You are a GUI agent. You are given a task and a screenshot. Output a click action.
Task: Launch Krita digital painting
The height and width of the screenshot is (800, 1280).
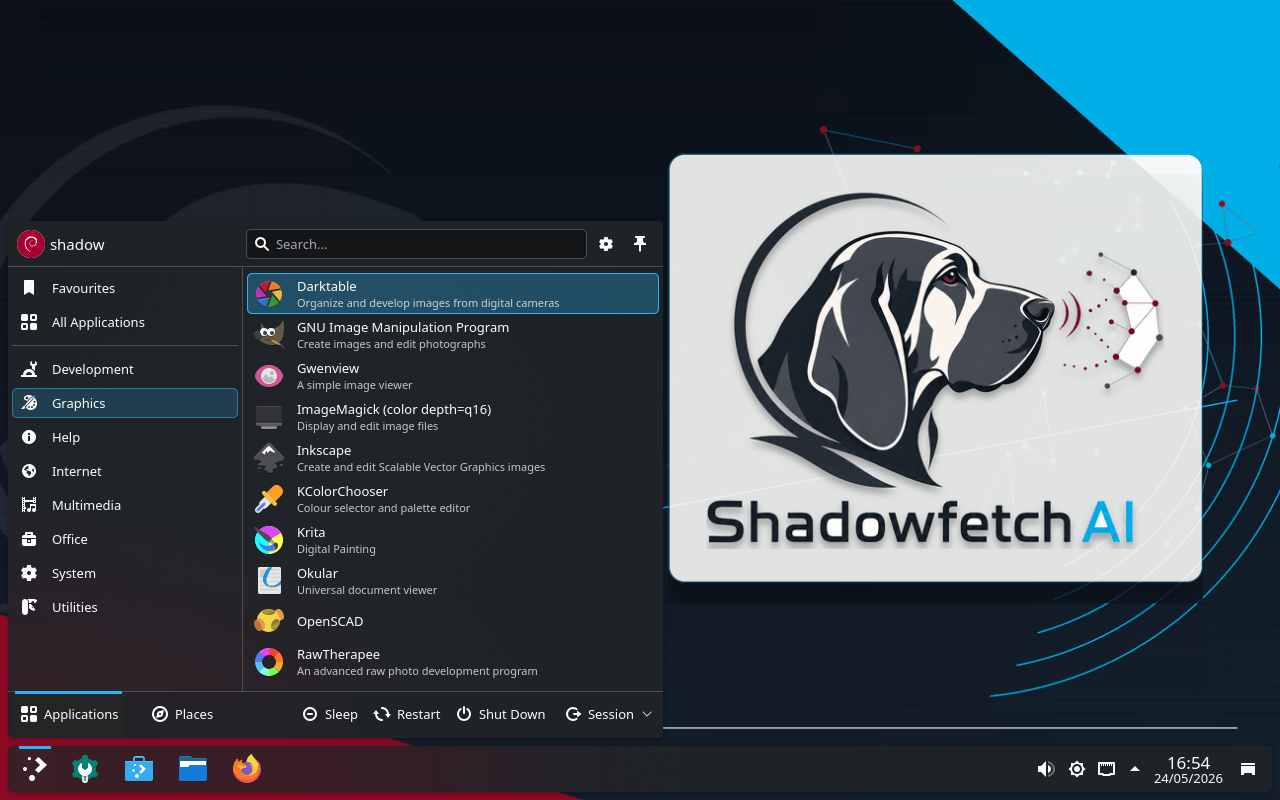452,540
